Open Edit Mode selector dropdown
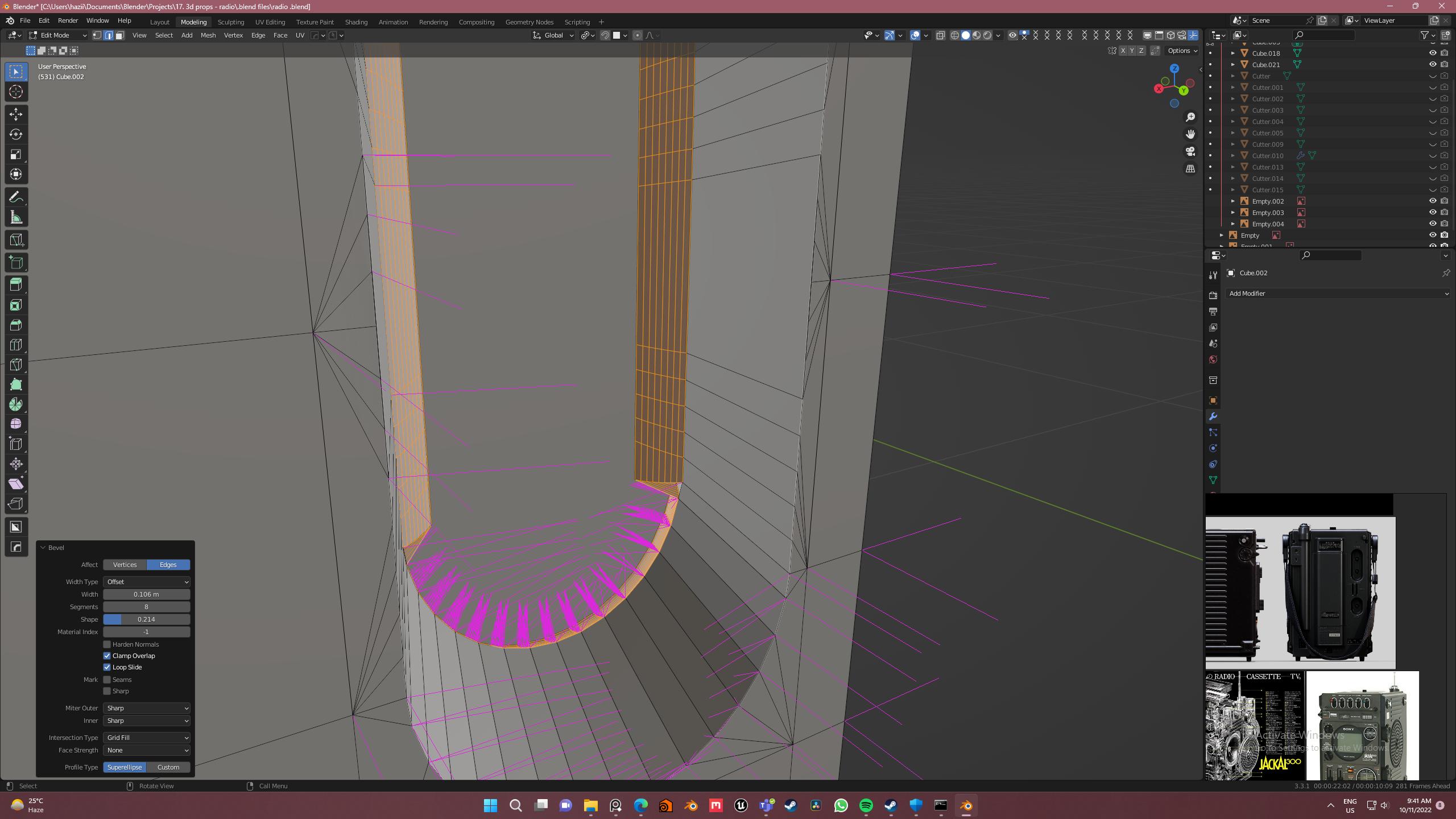Screen dimensions: 1456x819 click(x=58, y=35)
